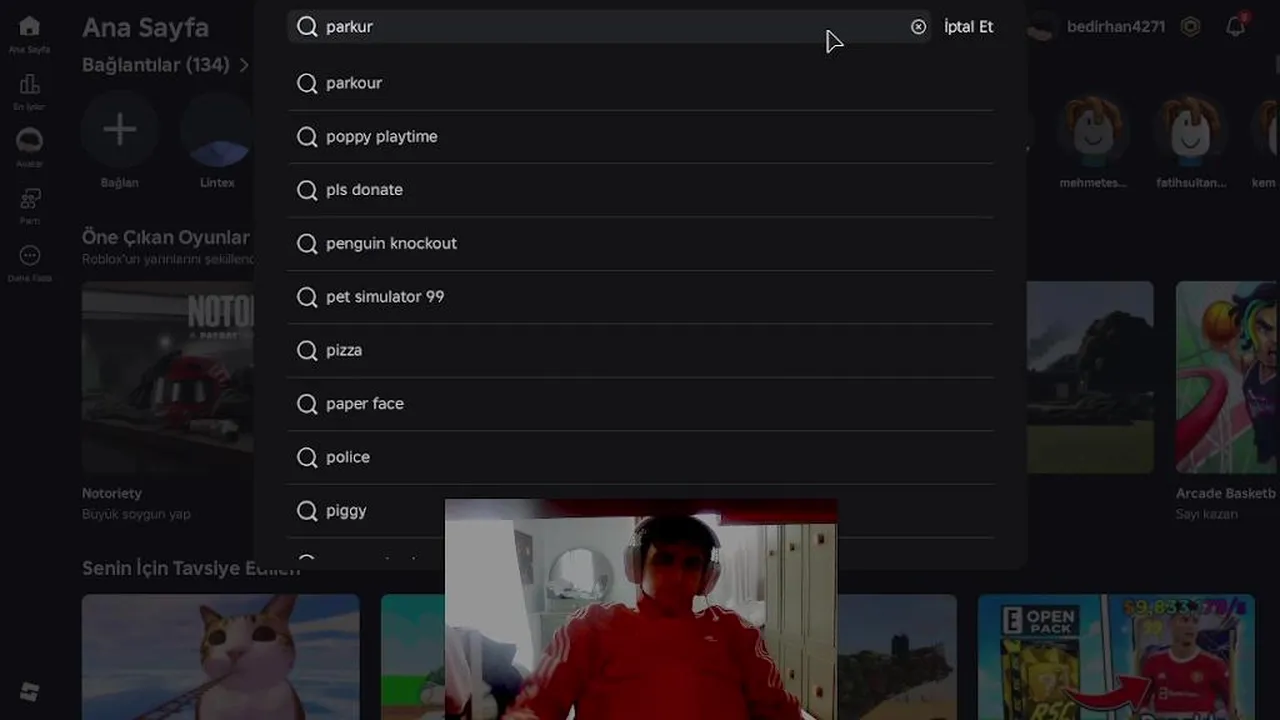Clear the search text with the X icon
1280x720 pixels.
[x=918, y=27]
